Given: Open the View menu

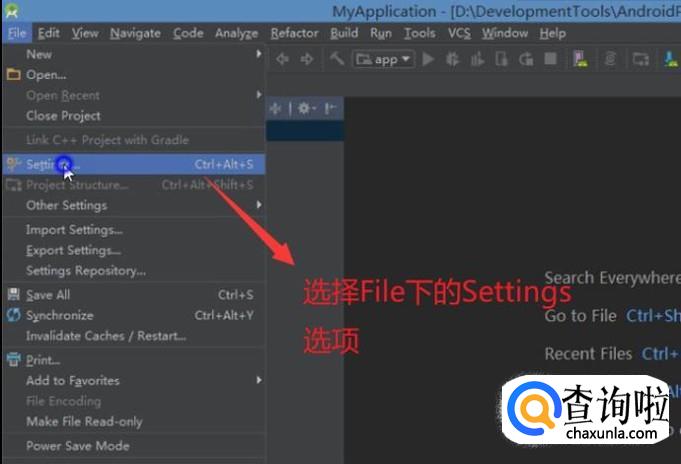Looking at the screenshot, I should coord(85,33).
